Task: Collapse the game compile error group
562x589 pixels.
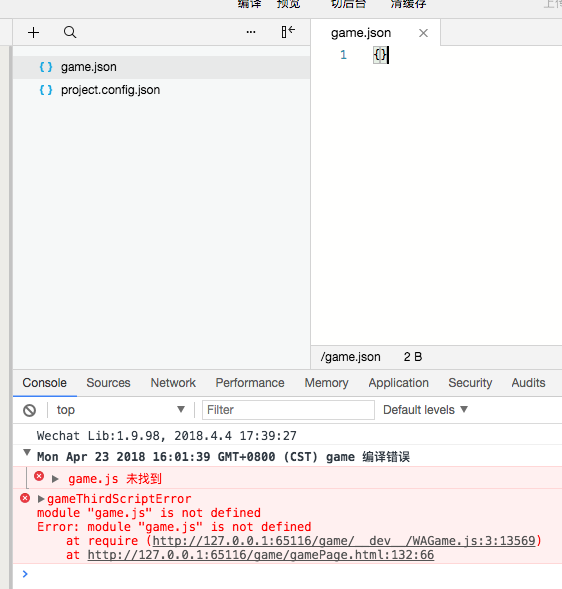Action: (x=27, y=452)
